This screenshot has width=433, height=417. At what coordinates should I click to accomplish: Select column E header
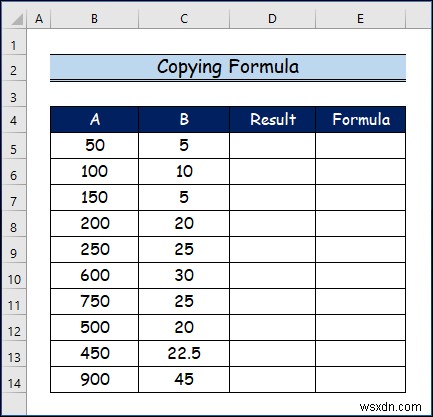[x=360, y=19]
